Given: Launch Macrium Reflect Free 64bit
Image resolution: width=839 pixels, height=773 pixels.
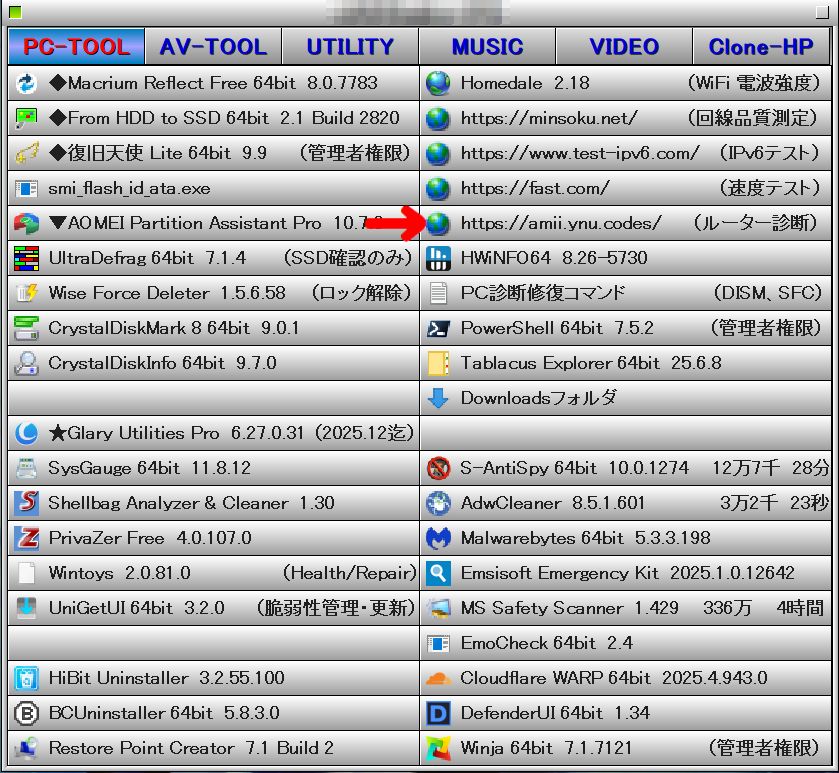Looking at the screenshot, I should point(213,83).
